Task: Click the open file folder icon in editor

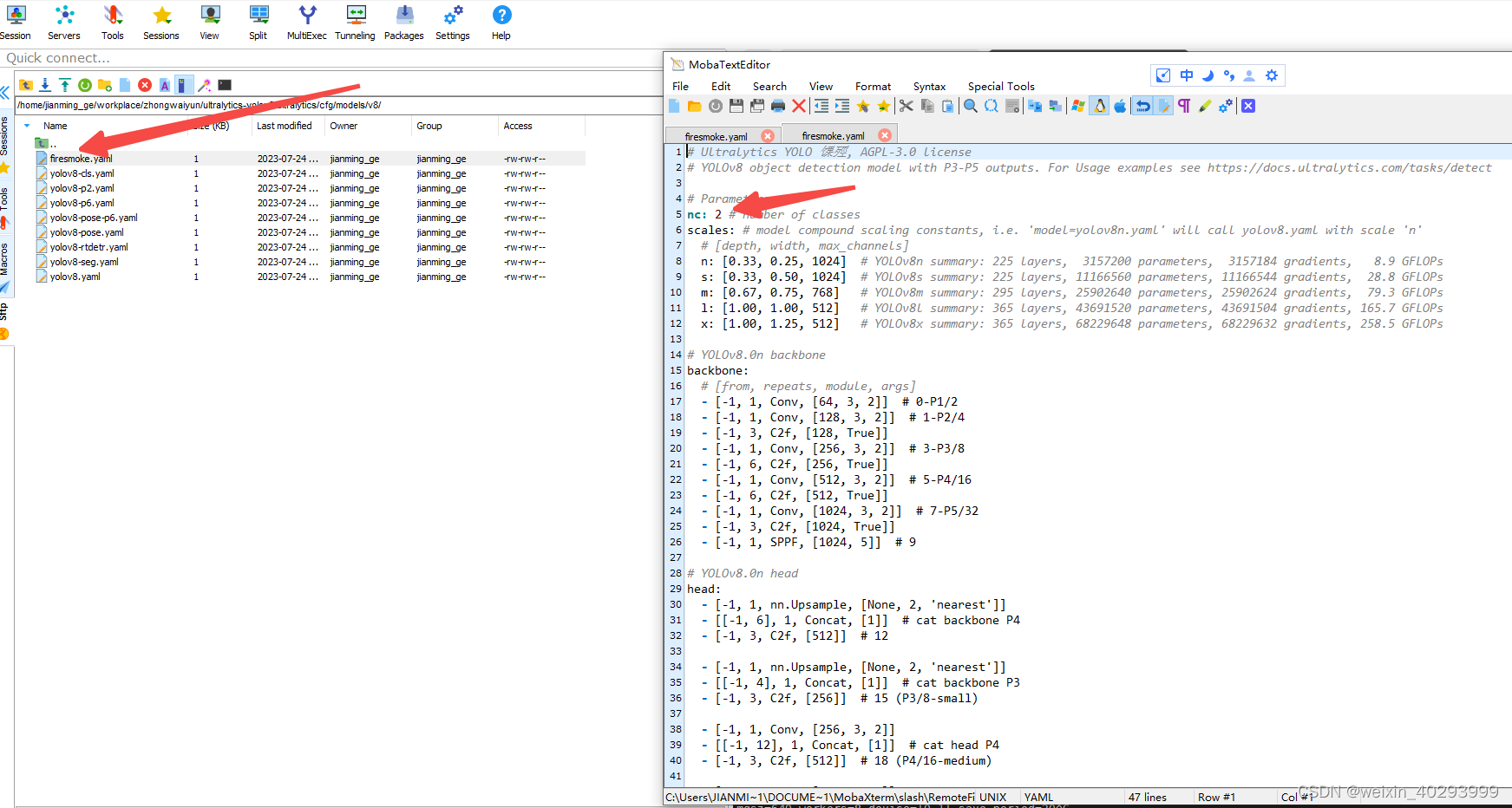Action: point(695,106)
